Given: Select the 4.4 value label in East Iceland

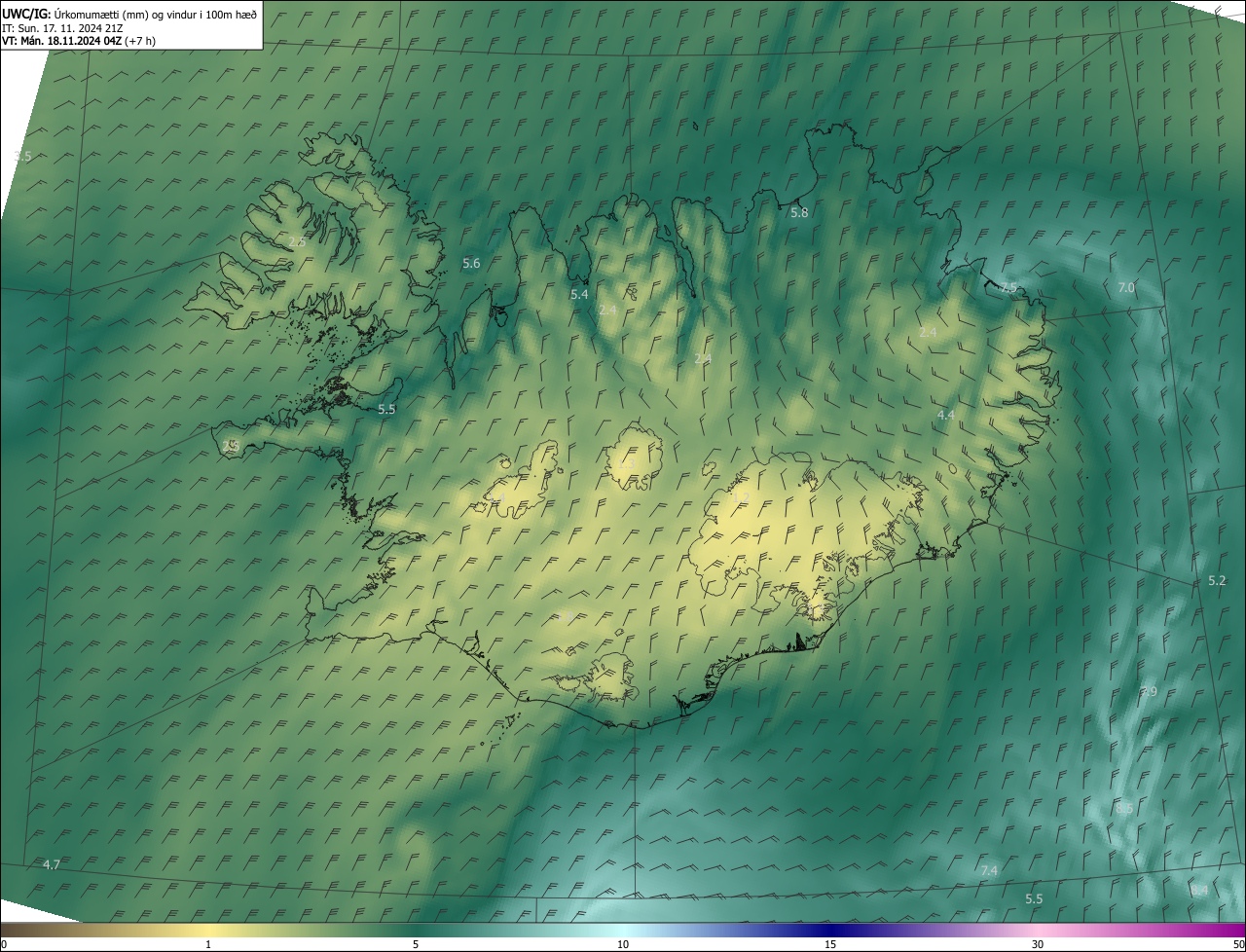Looking at the screenshot, I should (945, 416).
